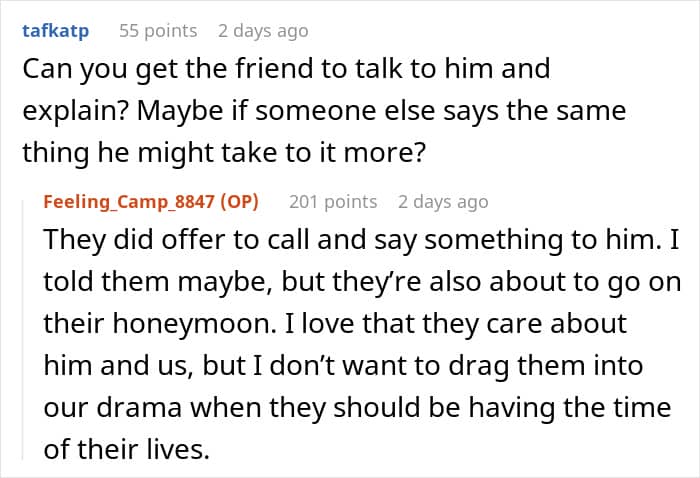Click the line starting 'him and us, but'
700x478 pixels.
343,366
